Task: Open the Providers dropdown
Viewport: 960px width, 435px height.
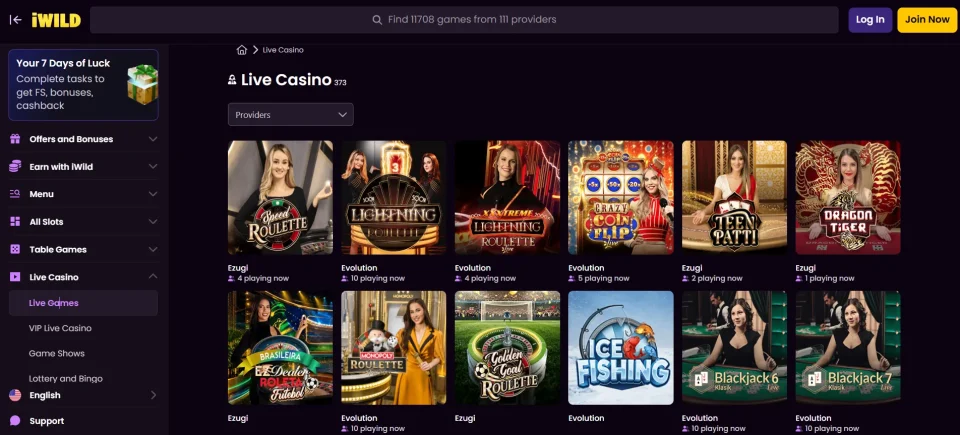Action: (x=290, y=115)
